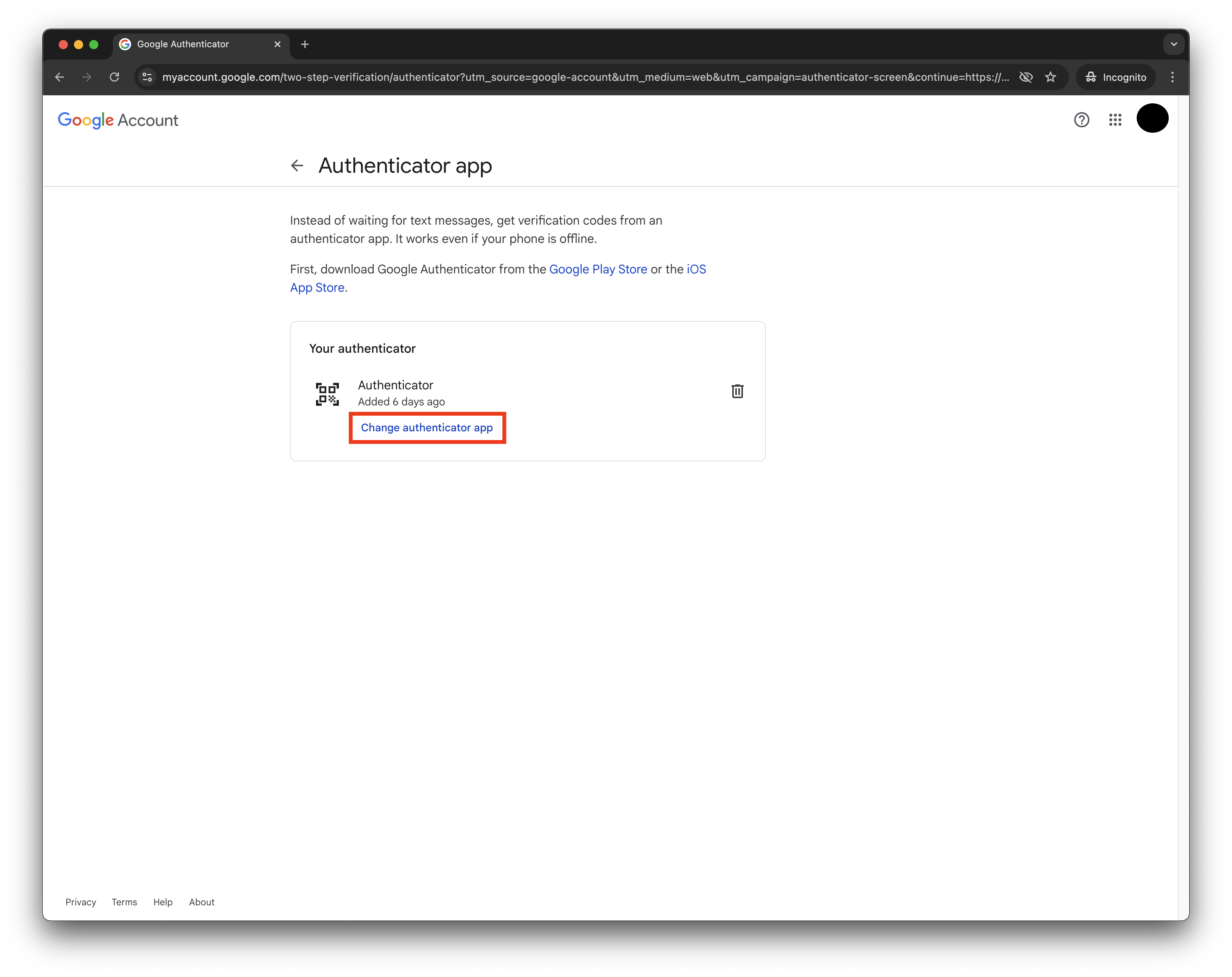The image size is (1232, 977).
Task: Open the iOS App Store link
Action: click(x=317, y=288)
